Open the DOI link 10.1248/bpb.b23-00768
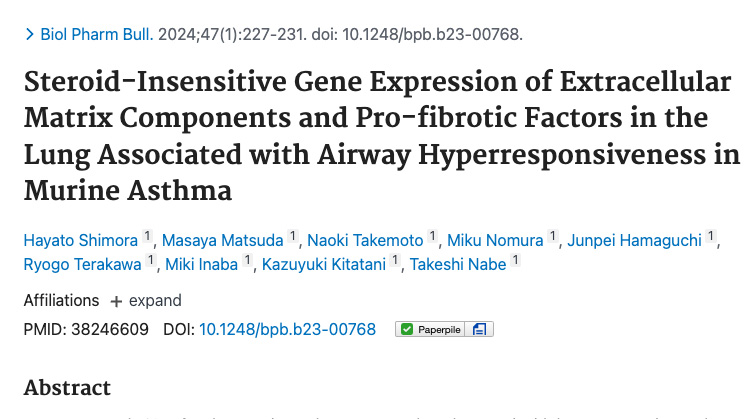This screenshot has height=419, width=745. tap(287, 329)
